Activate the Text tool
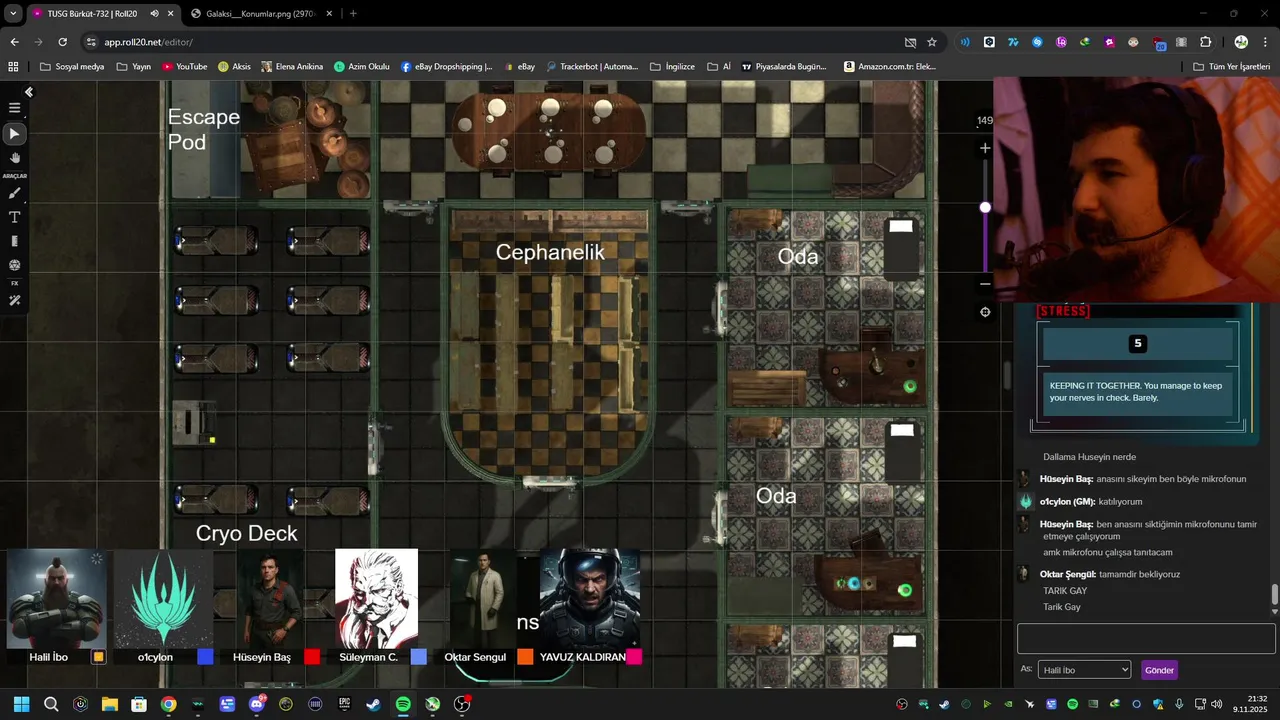1280x720 pixels. pyautogui.click(x=14, y=217)
